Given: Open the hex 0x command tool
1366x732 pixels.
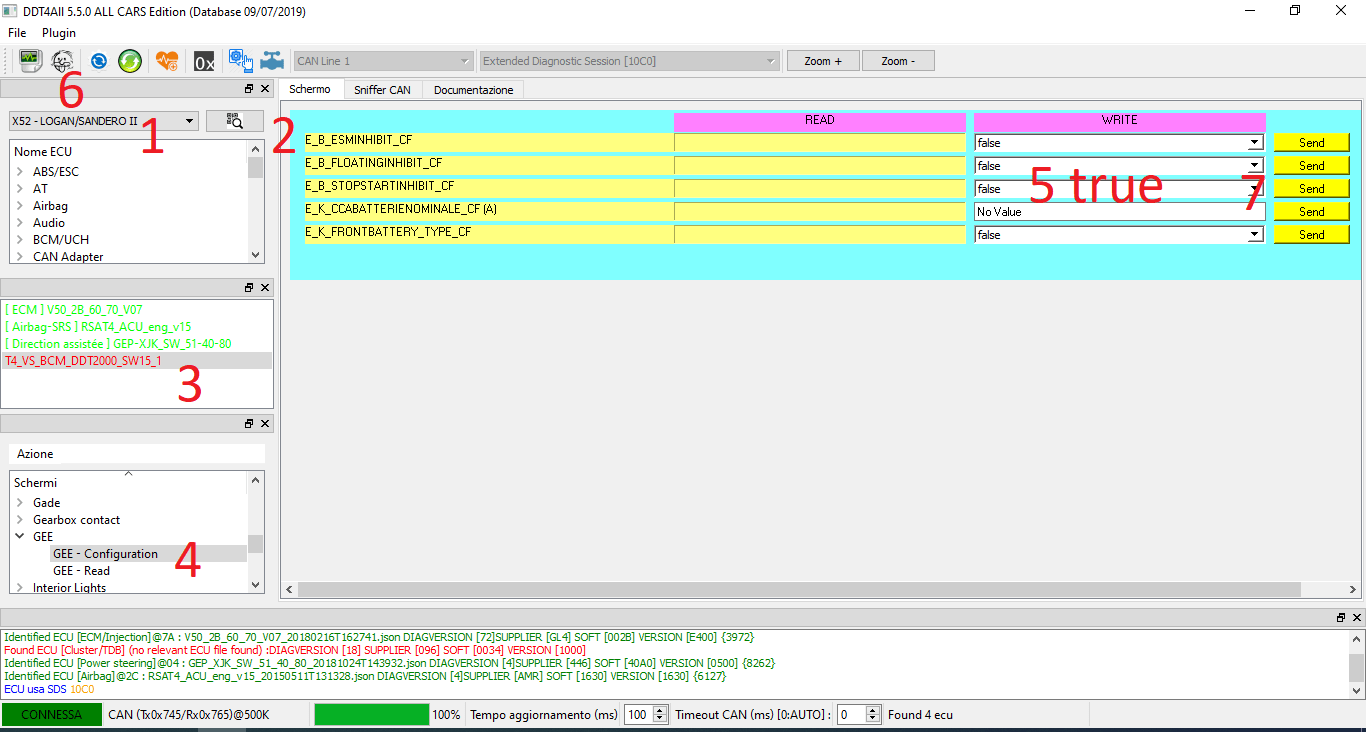Looking at the screenshot, I should pyautogui.click(x=204, y=61).
